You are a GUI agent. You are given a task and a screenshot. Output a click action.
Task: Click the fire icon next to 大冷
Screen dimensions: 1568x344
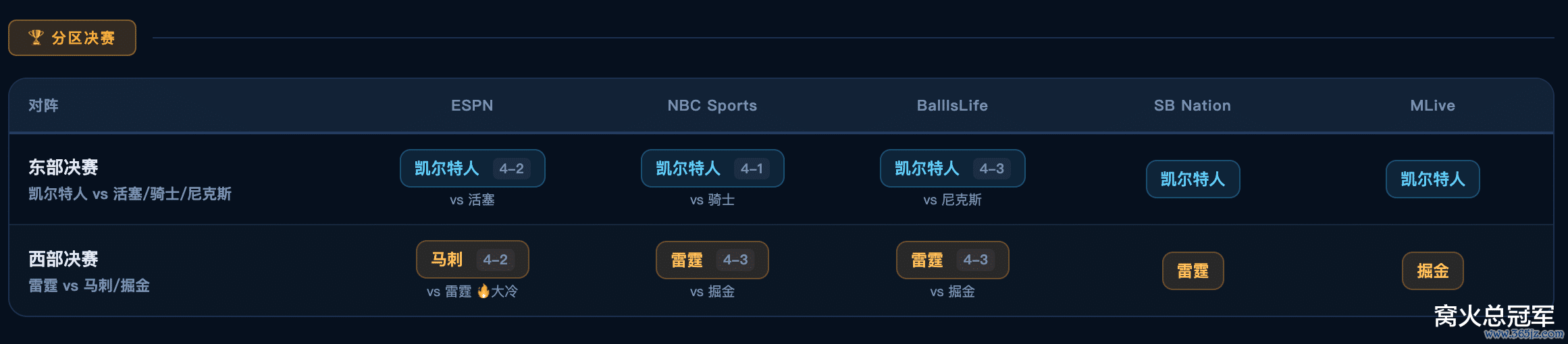click(x=484, y=291)
